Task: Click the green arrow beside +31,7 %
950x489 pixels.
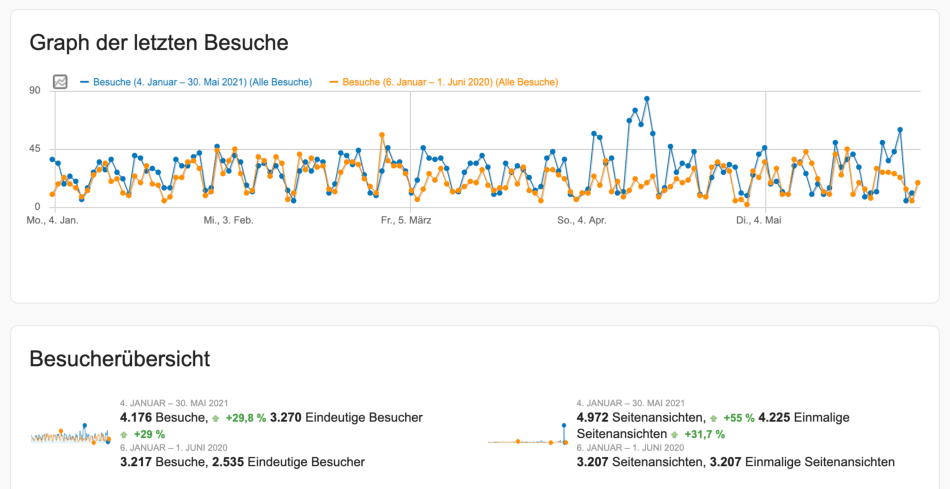Action: tap(675, 435)
